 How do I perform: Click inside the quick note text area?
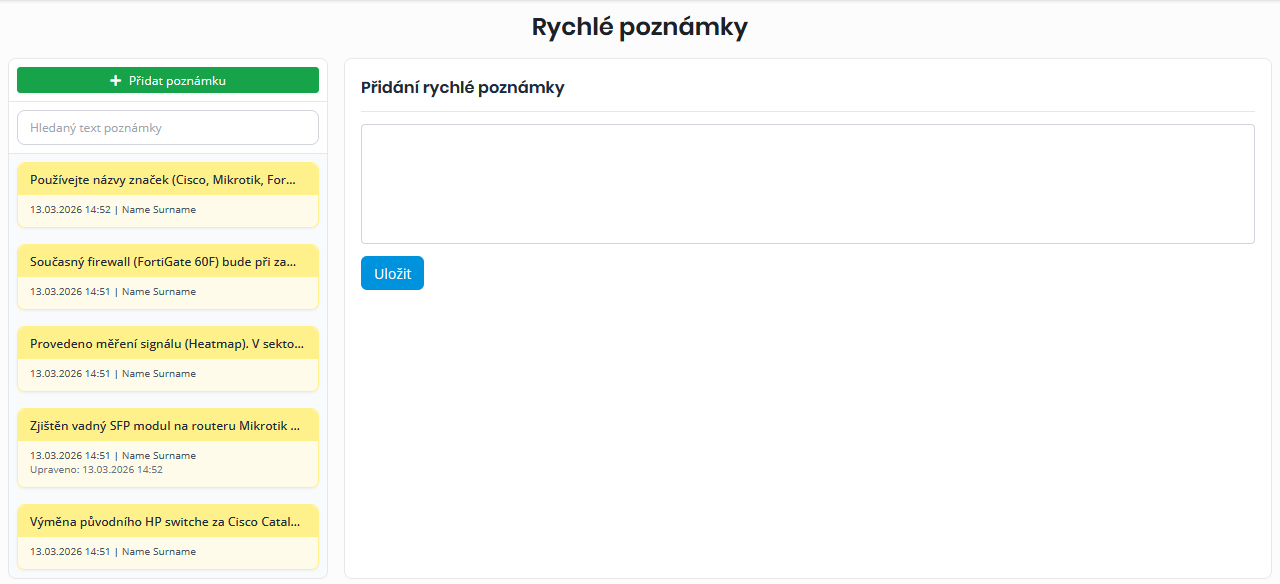click(807, 184)
